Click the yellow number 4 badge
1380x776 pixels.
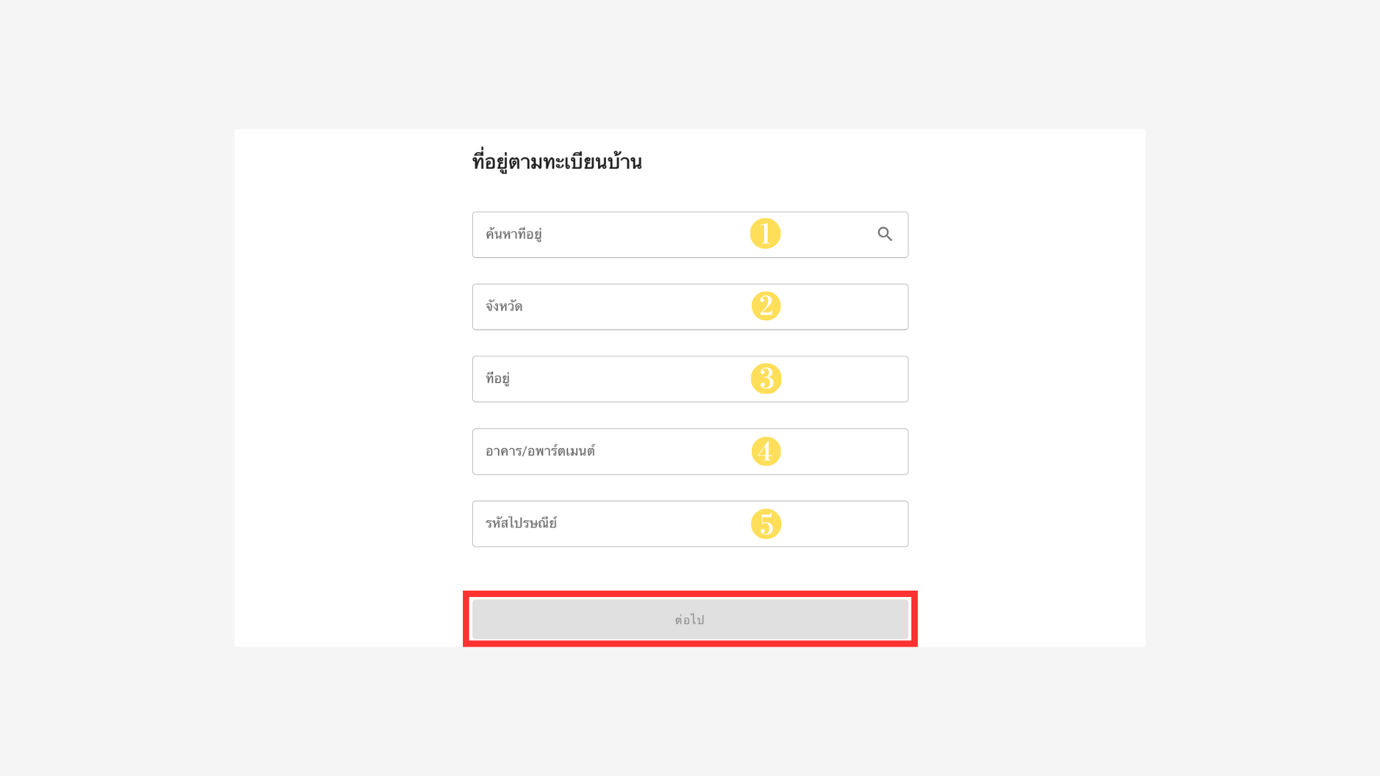pyautogui.click(x=766, y=451)
